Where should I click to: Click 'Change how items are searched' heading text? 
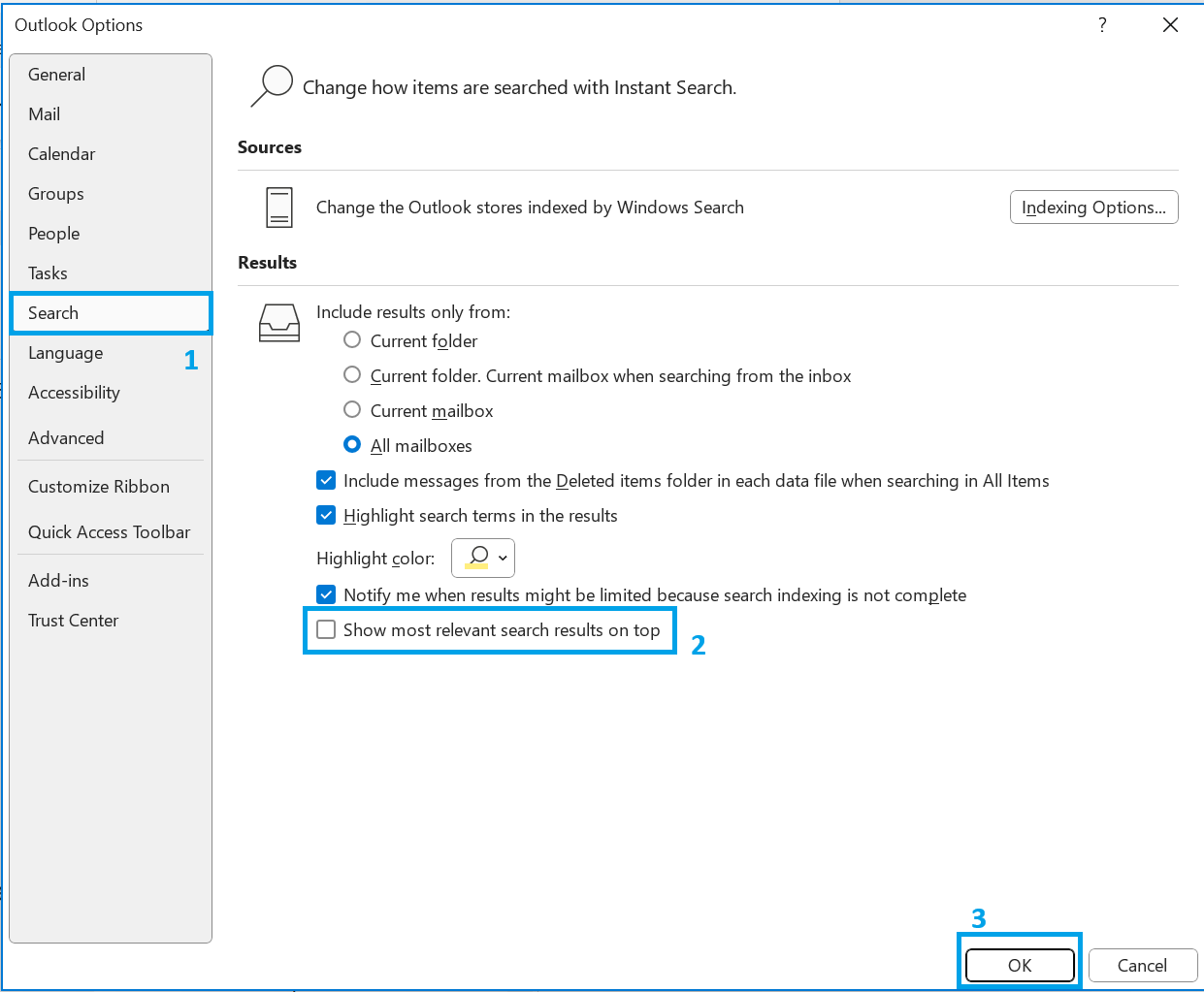pos(519,87)
